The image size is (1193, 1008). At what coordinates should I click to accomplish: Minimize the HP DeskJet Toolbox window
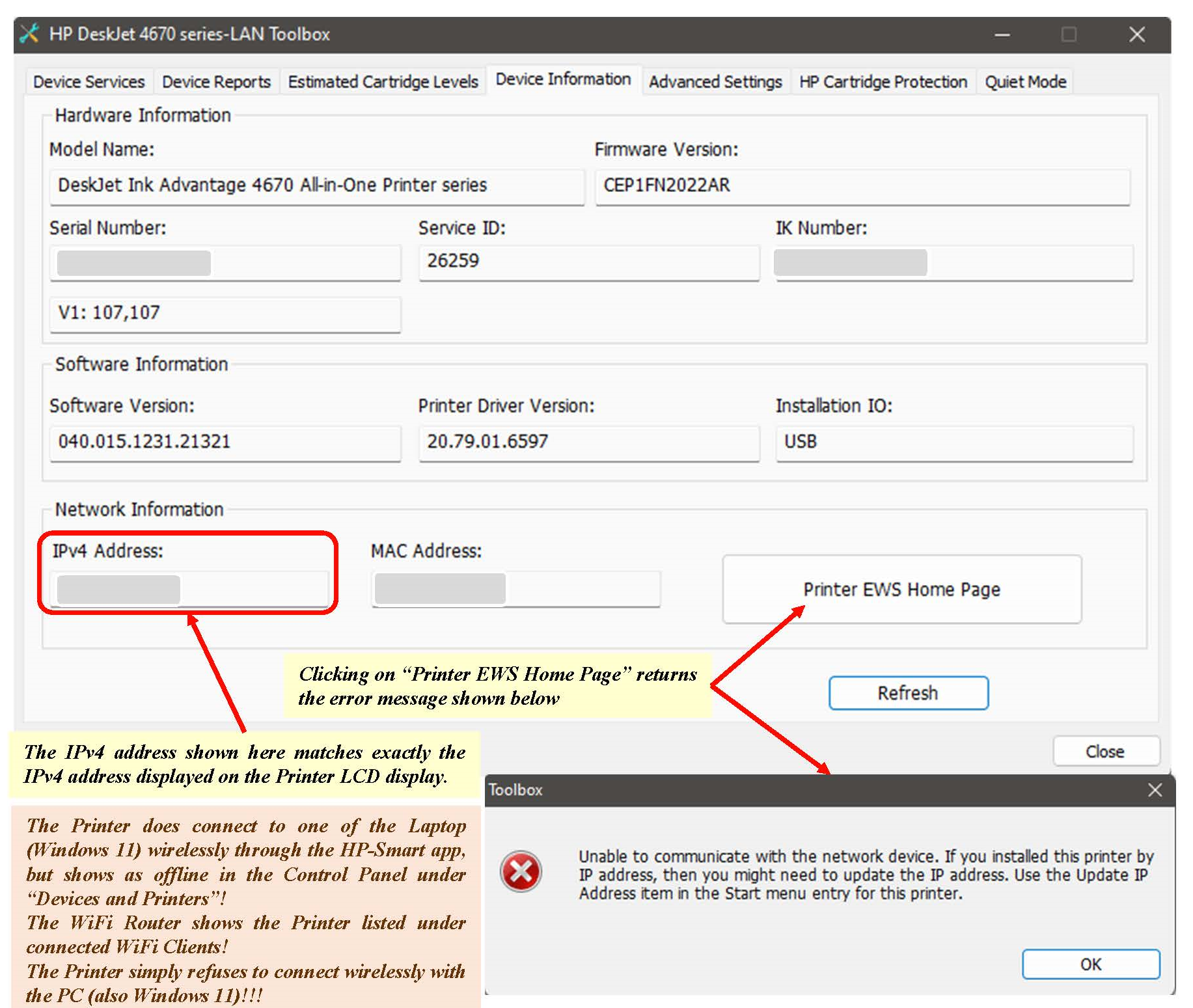pyautogui.click(x=1002, y=34)
